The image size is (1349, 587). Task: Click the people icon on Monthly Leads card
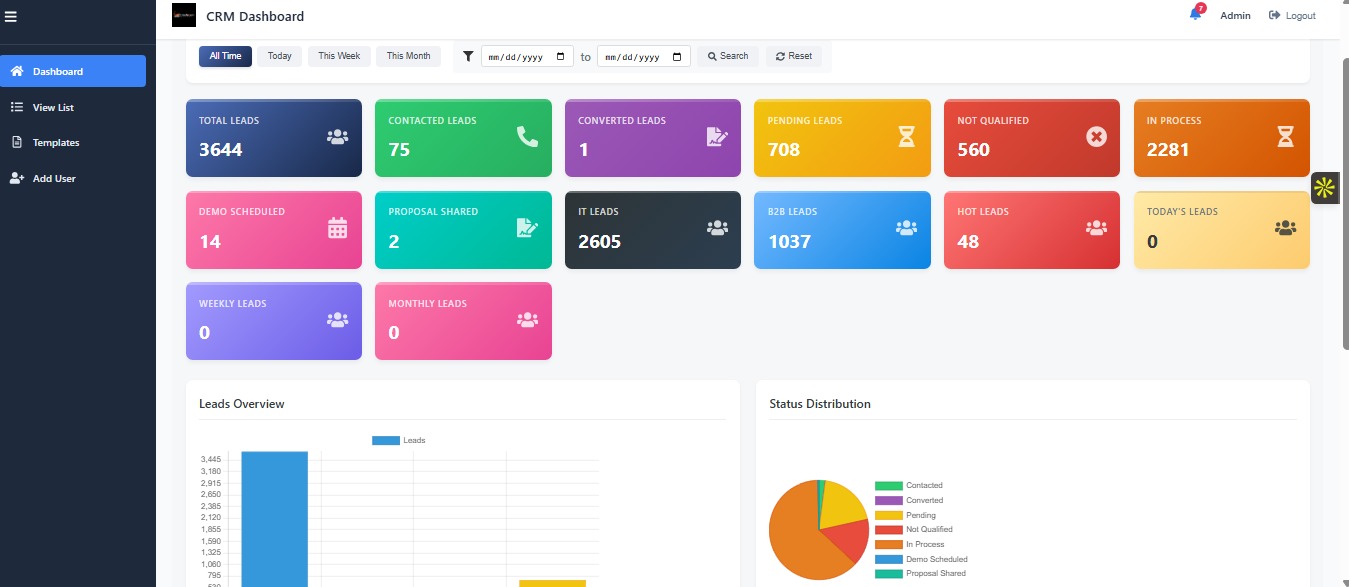(527, 320)
